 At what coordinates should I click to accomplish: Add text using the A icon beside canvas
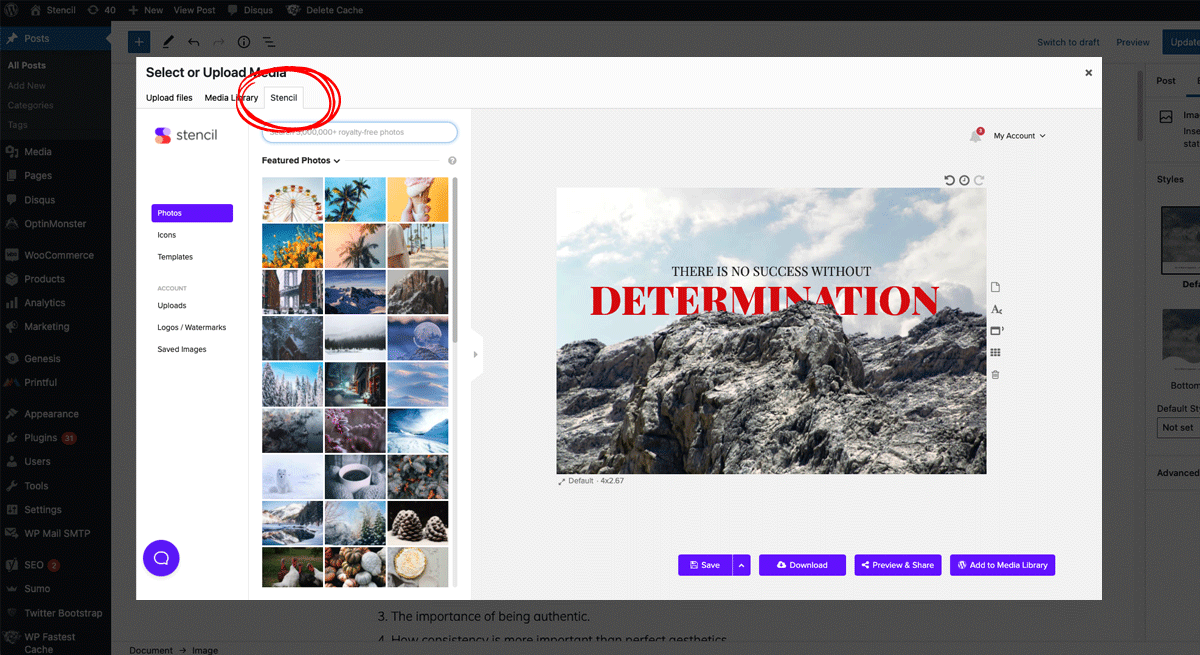pyautogui.click(x=996, y=311)
